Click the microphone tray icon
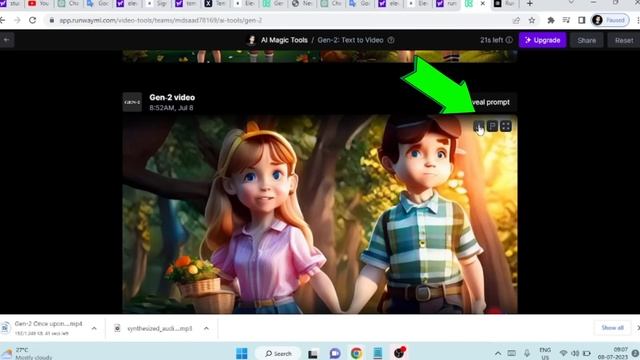This screenshot has height=360, width=640. click(x=527, y=353)
